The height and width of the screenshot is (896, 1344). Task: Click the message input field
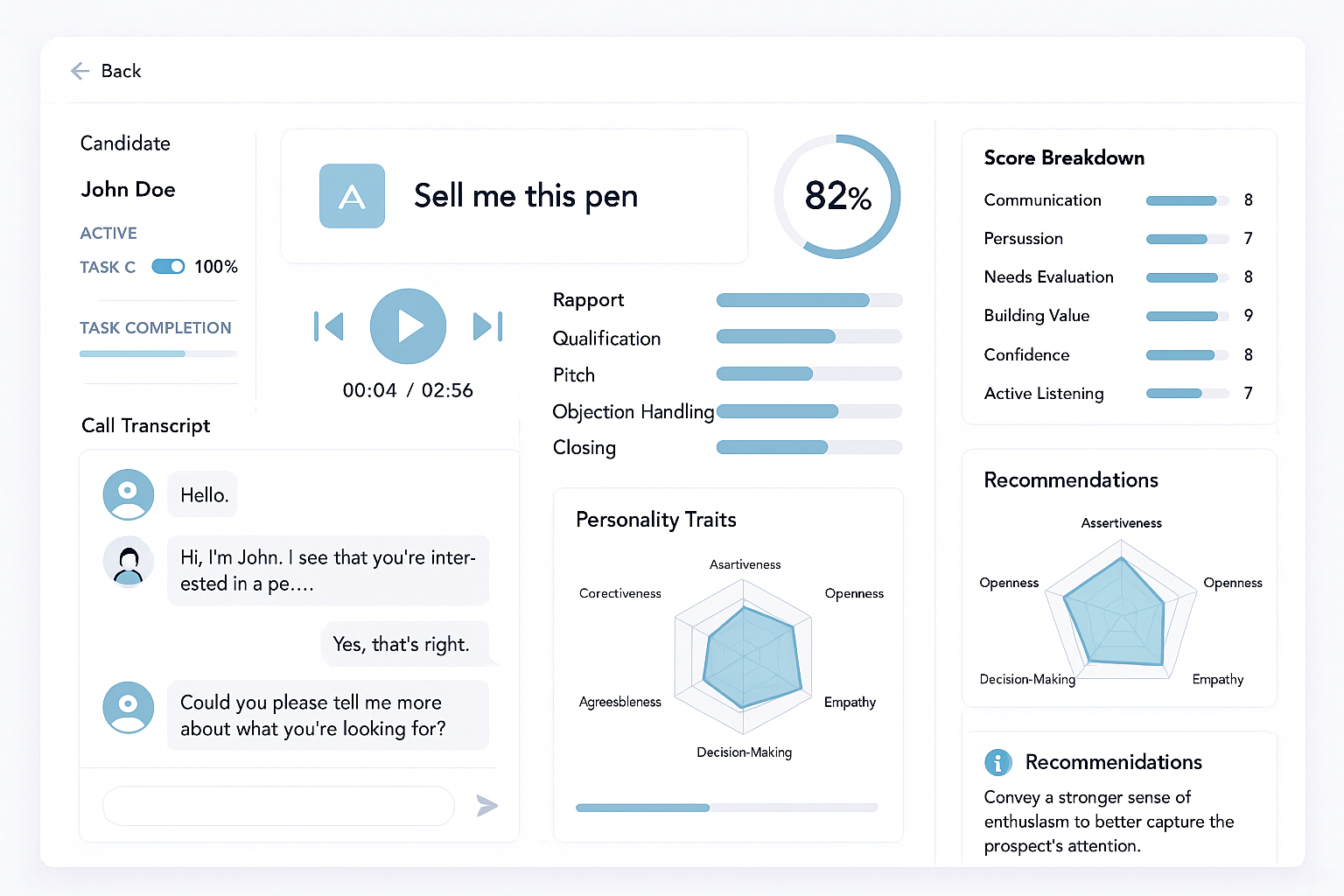(278, 805)
